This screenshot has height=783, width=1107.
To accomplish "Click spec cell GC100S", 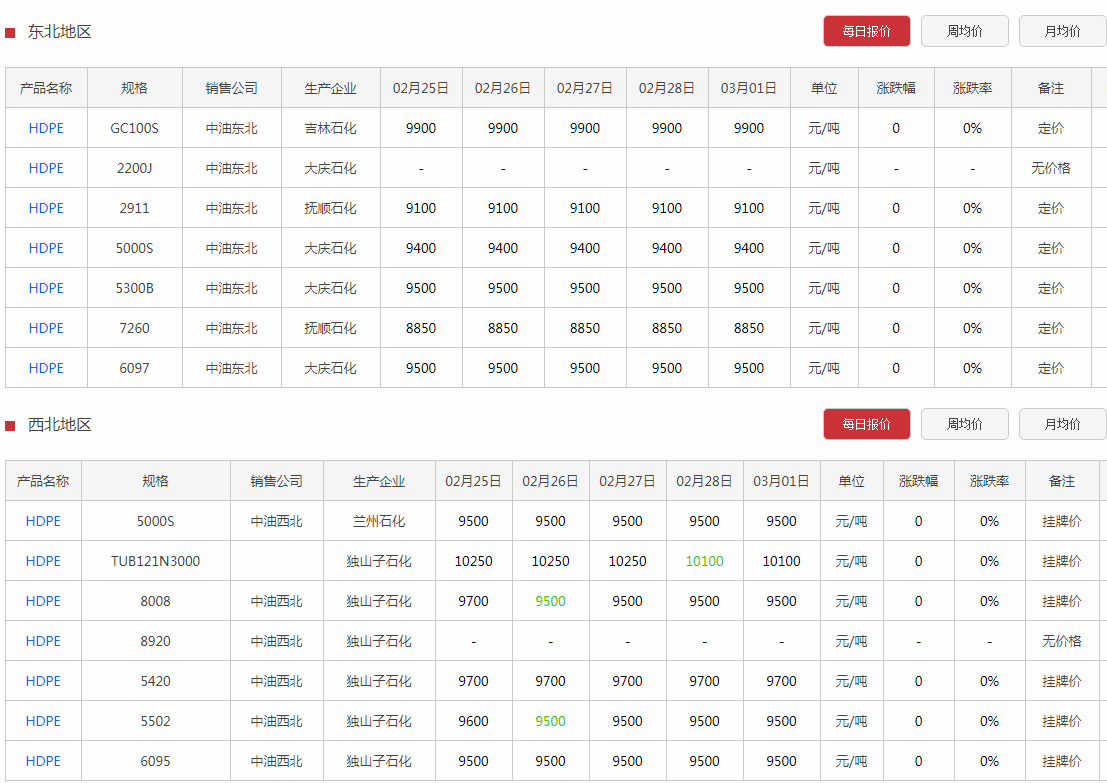I will pyautogui.click(x=134, y=128).
